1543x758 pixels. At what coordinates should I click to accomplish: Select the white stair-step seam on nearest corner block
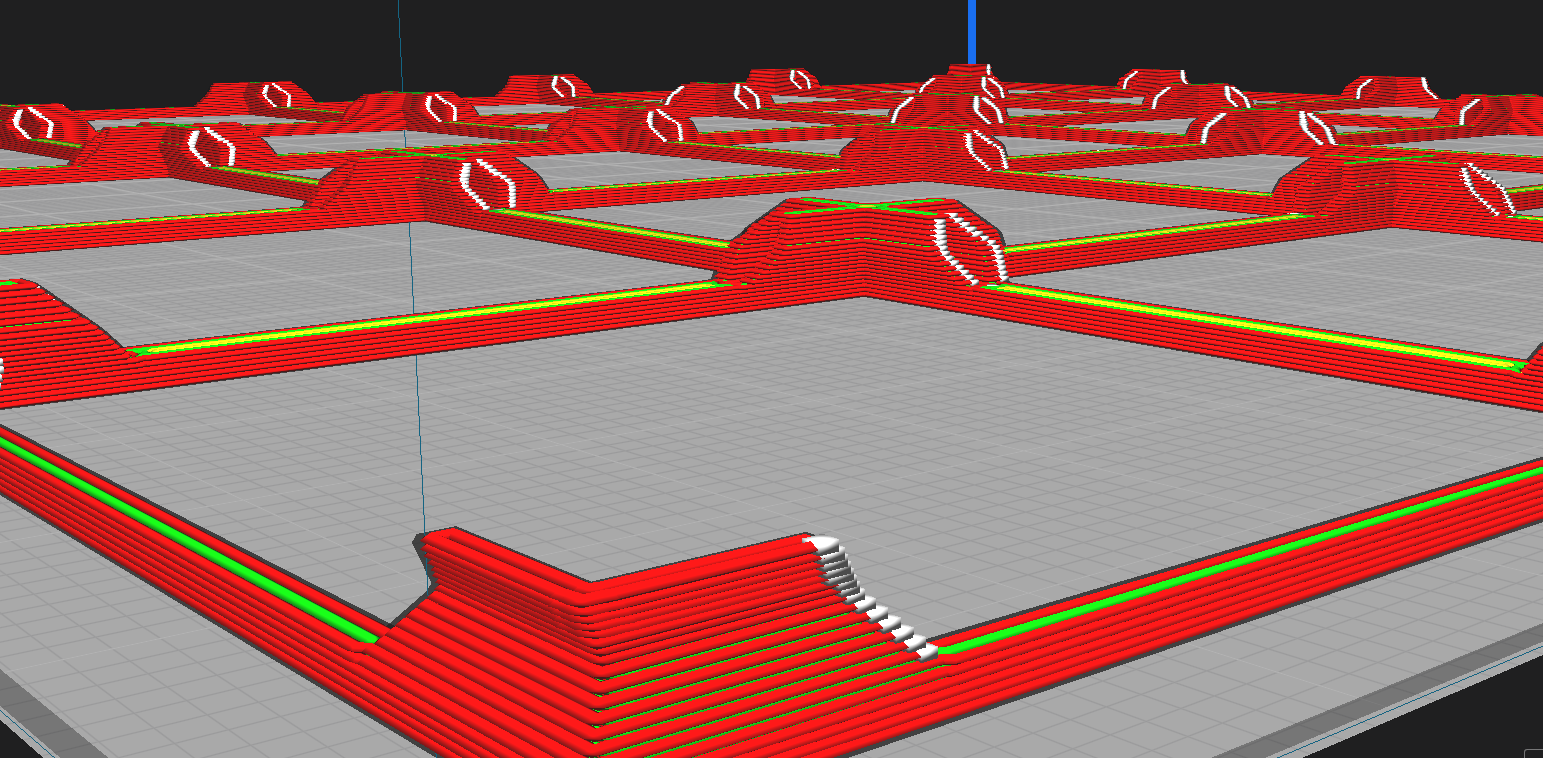tap(872, 597)
